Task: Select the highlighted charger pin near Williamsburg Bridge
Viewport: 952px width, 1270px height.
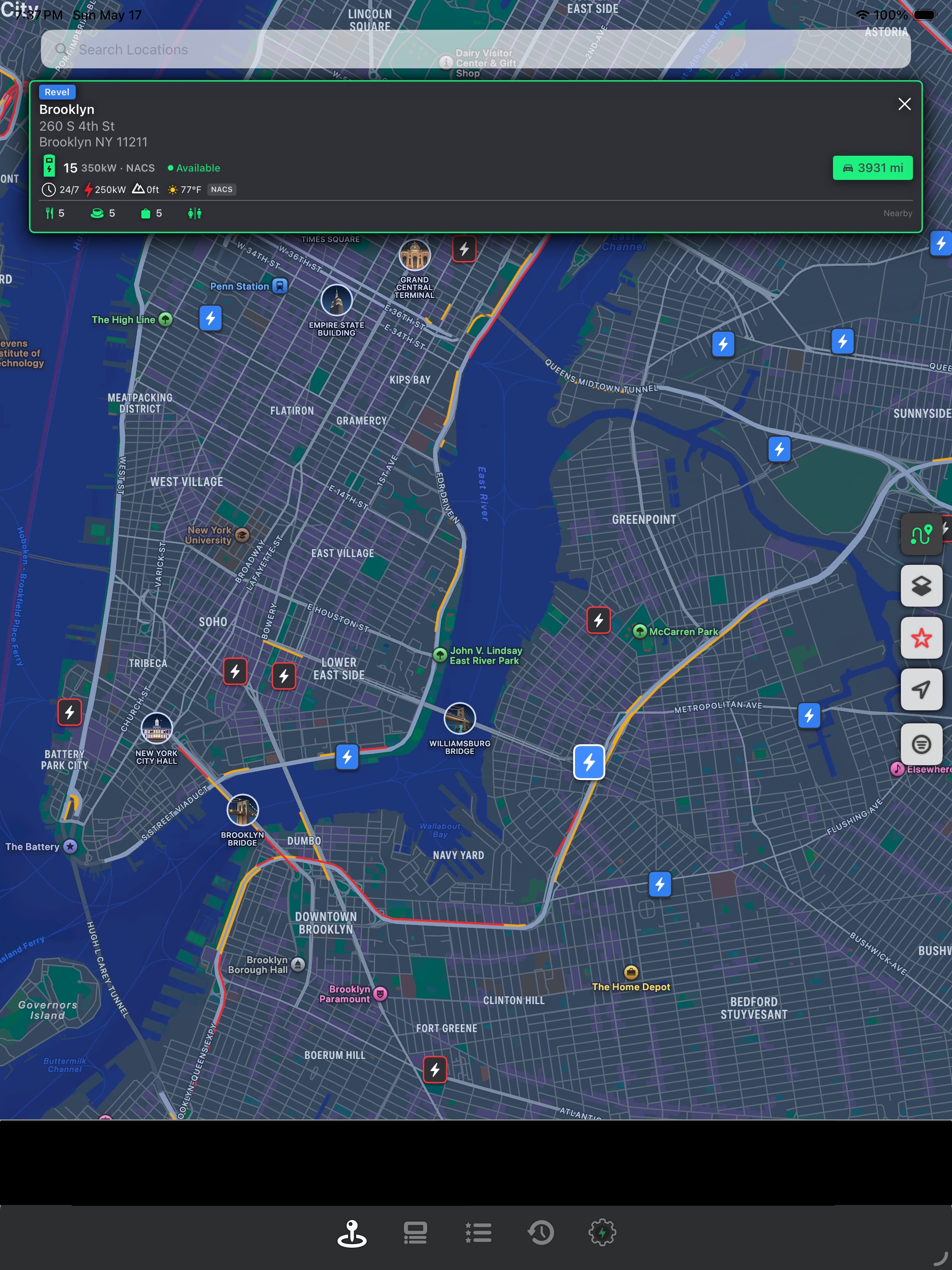Action: point(589,762)
